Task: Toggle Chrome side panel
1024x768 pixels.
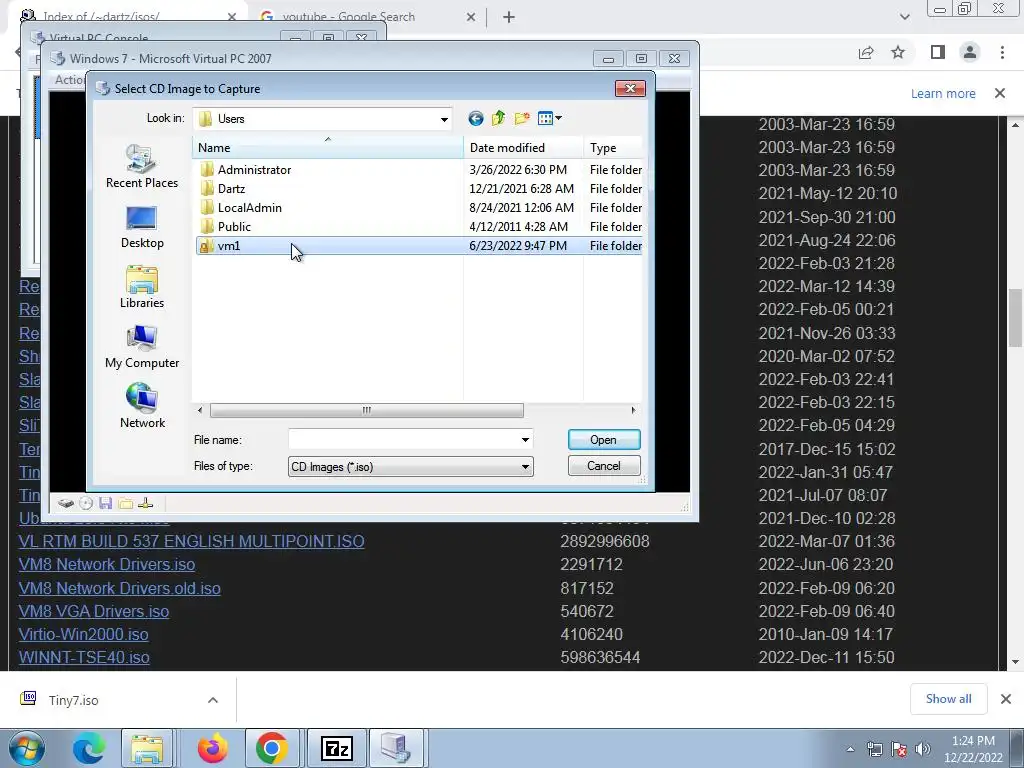Action: pyautogui.click(x=938, y=52)
